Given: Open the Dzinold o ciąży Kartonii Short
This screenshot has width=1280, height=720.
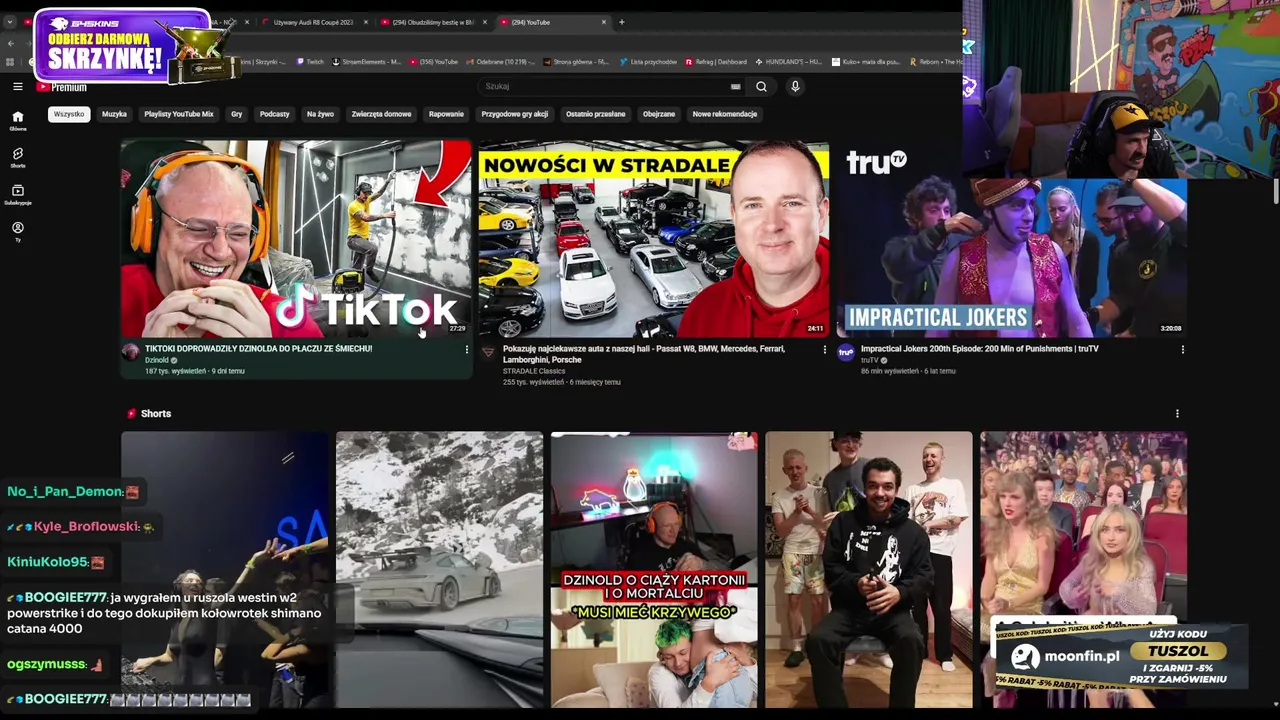Looking at the screenshot, I should [x=654, y=569].
